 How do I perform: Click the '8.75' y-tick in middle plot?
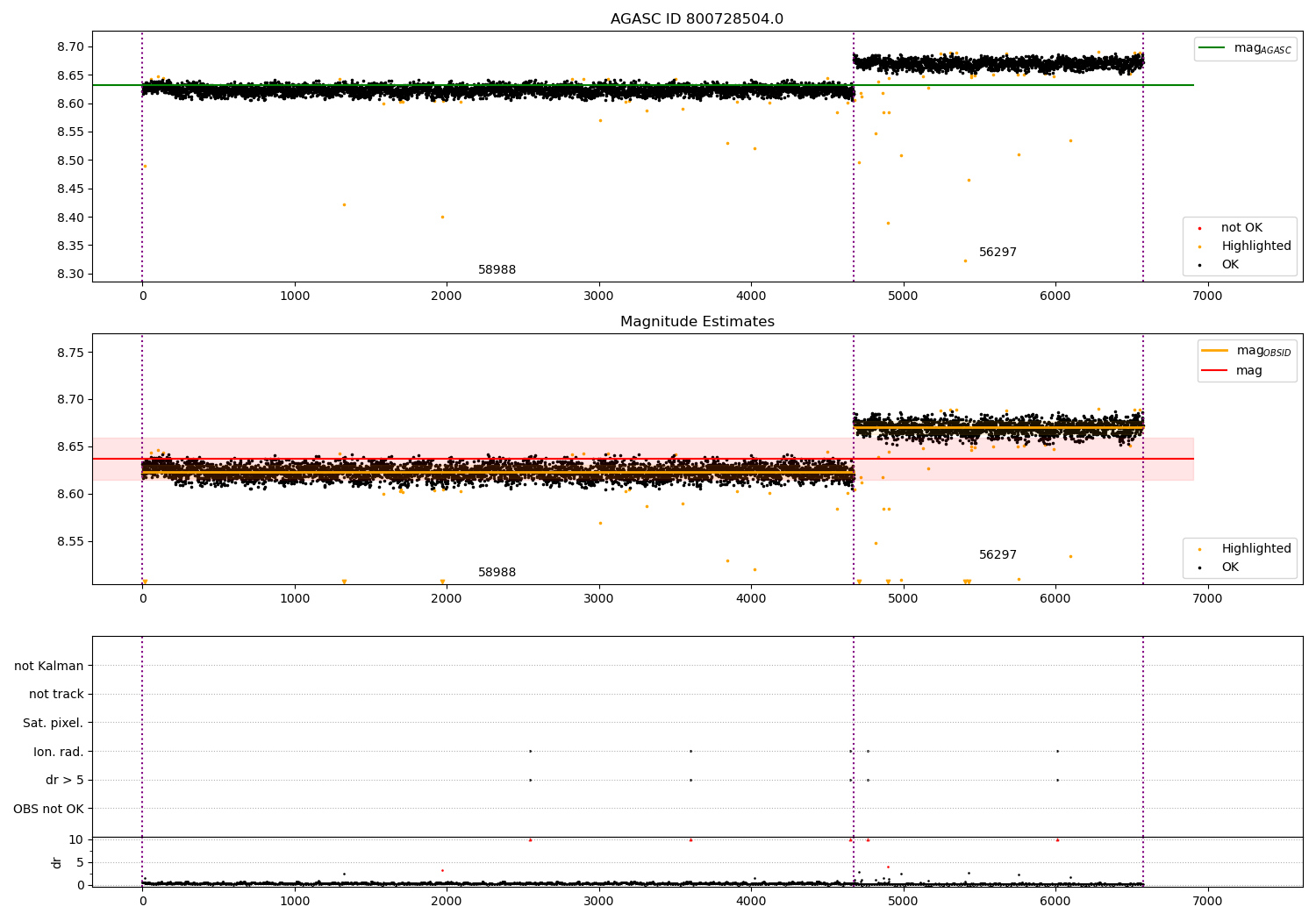(71, 353)
